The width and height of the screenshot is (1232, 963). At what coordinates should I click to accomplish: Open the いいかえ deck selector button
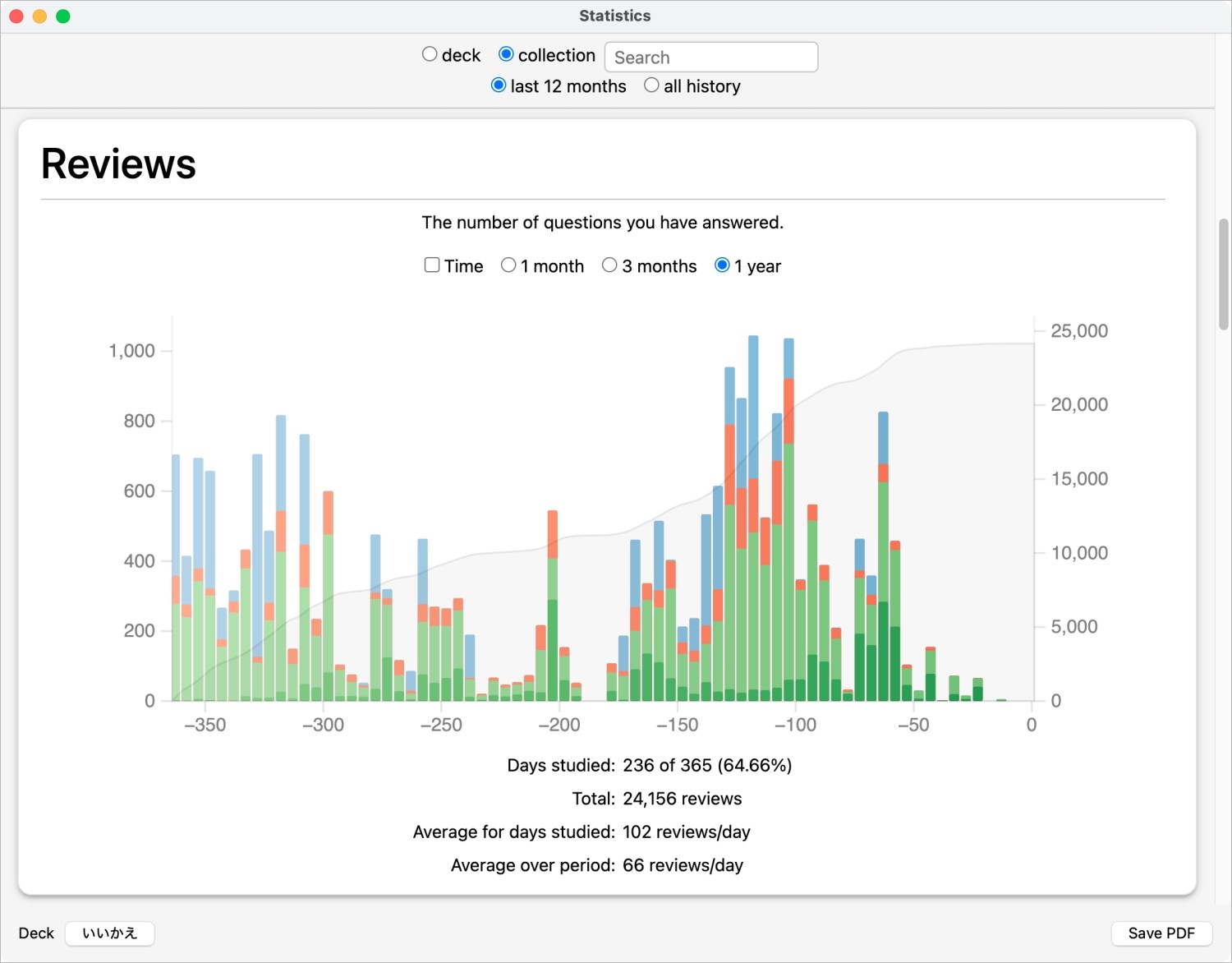point(109,933)
